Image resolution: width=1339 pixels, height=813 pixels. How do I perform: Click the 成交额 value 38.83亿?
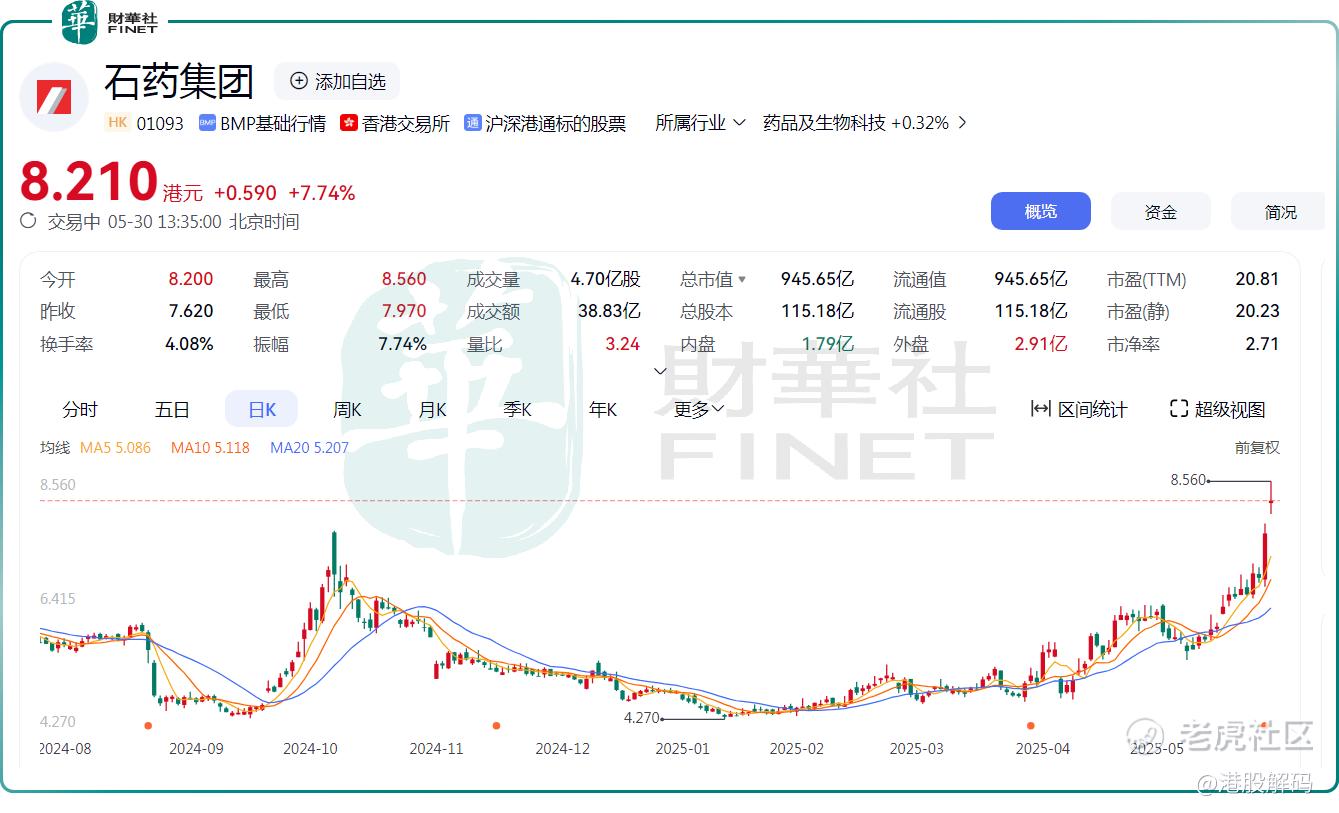coord(609,311)
